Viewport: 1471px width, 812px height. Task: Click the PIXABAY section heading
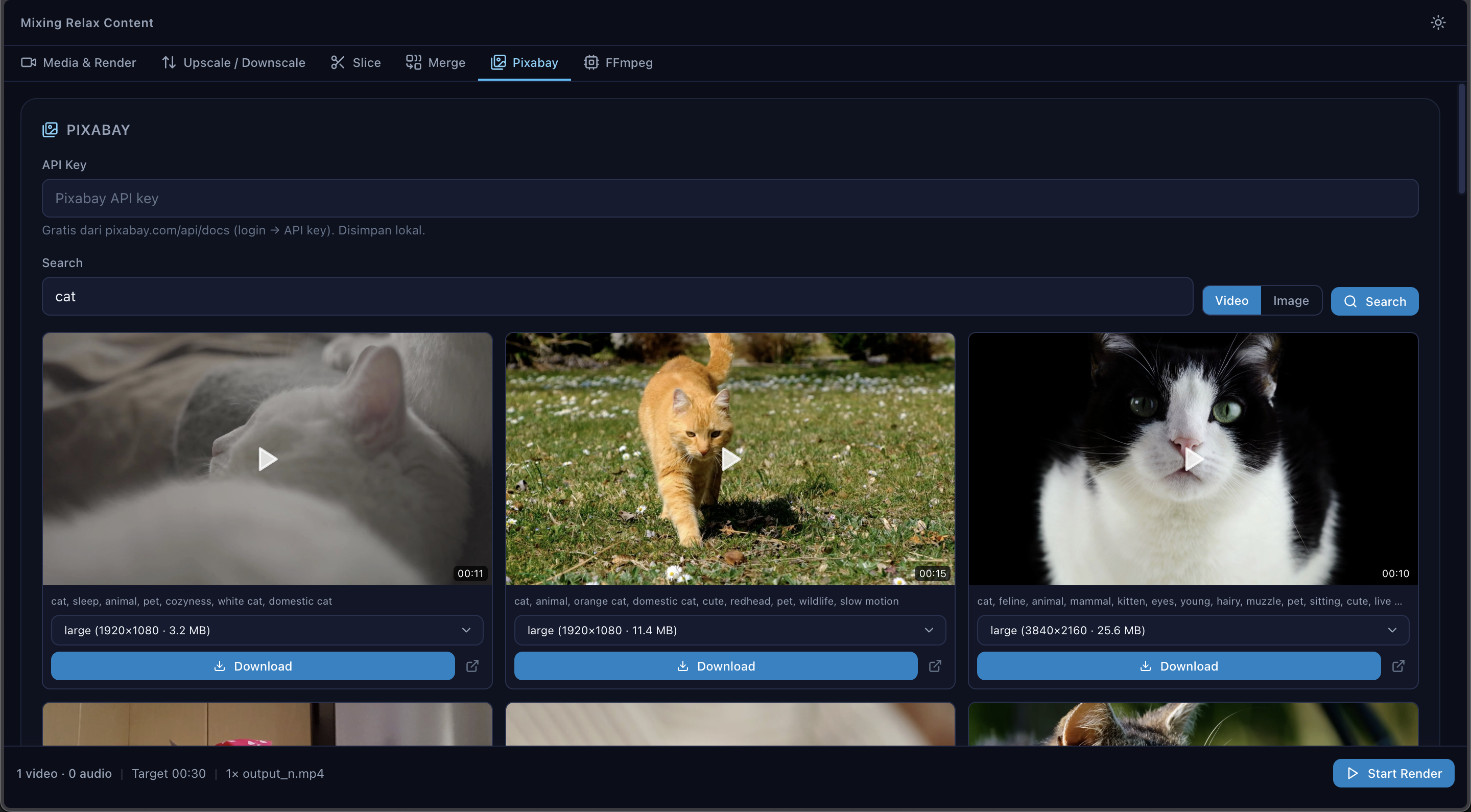[x=98, y=130]
